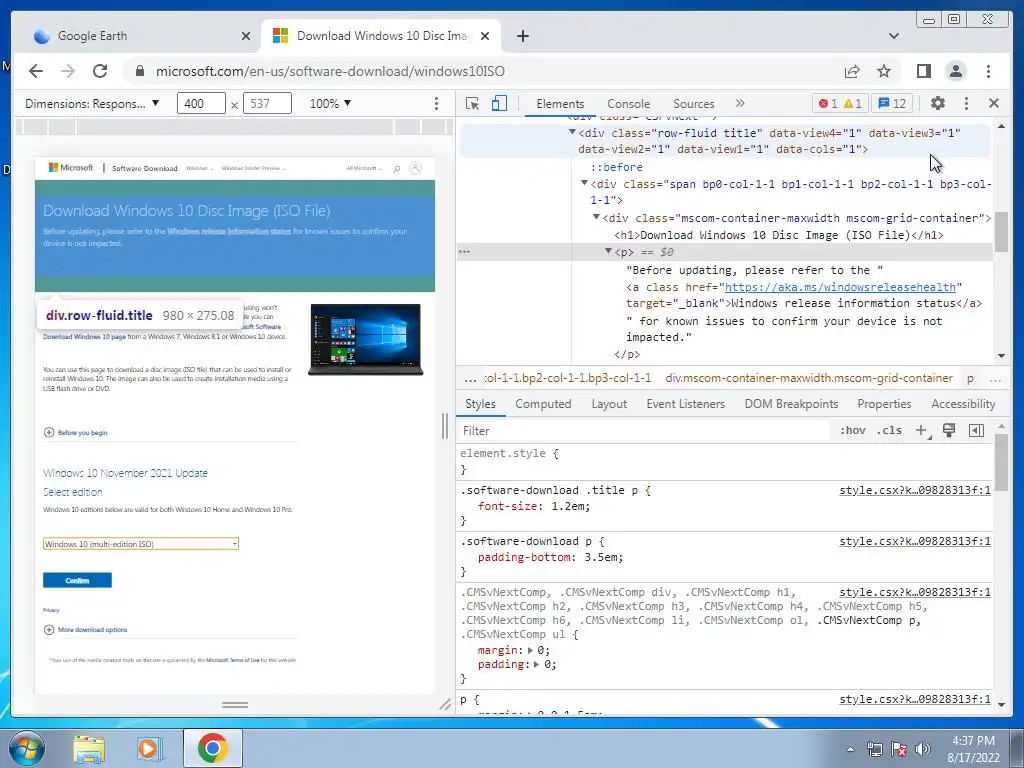This screenshot has height=768, width=1024.
Task: Open the Chrome three-dot menu
Action: [988, 71]
